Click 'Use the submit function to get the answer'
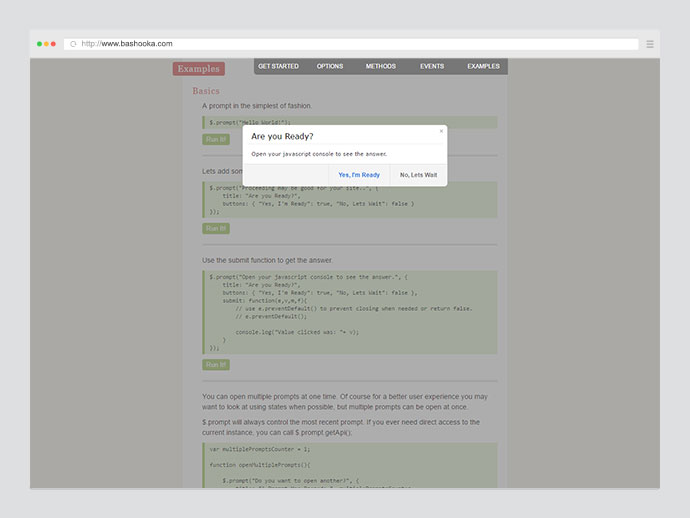Image resolution: width=690 pixels, height=518 pixels. [267, 260]
